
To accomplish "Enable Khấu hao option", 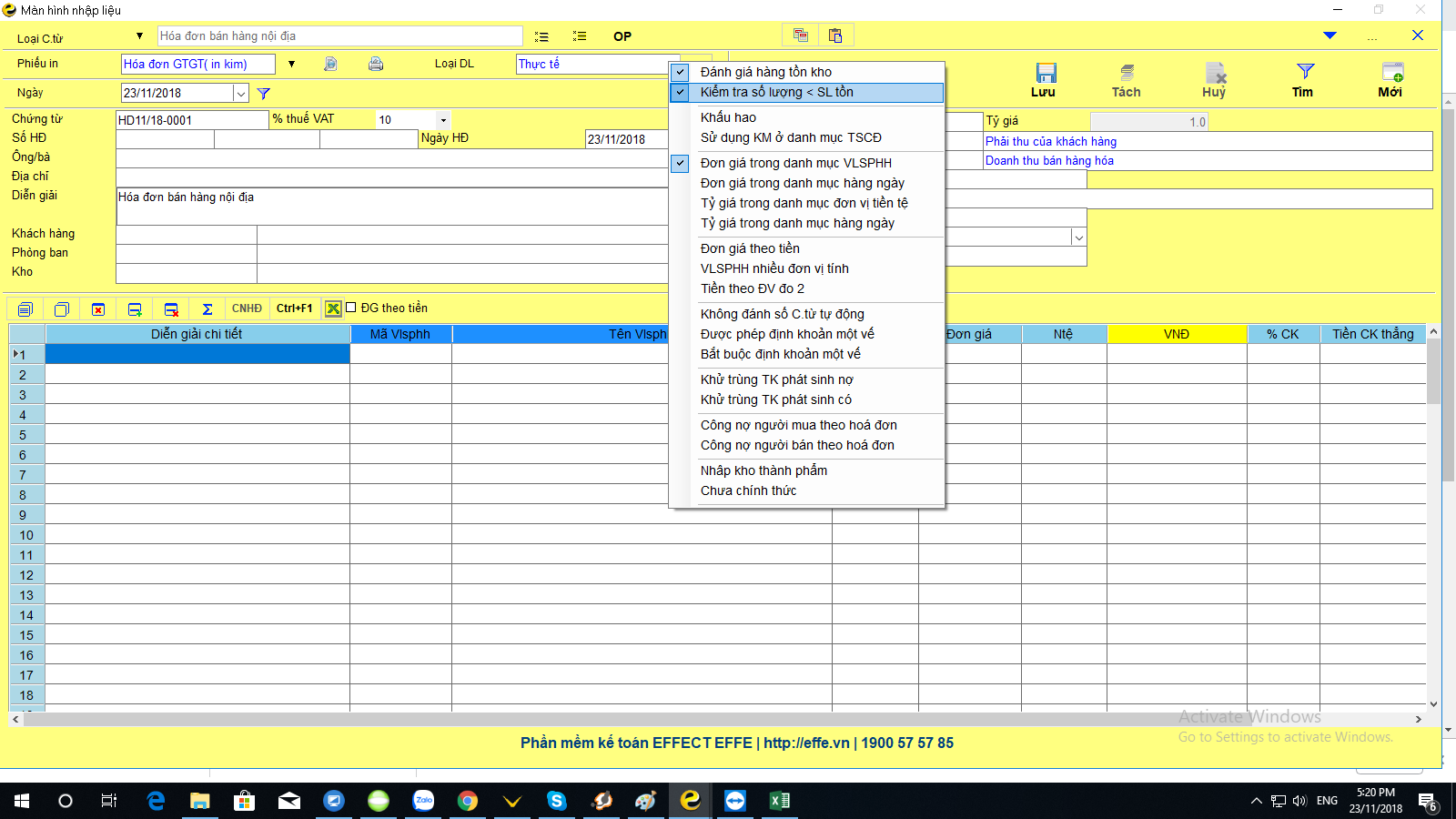I will pos(806,117).
